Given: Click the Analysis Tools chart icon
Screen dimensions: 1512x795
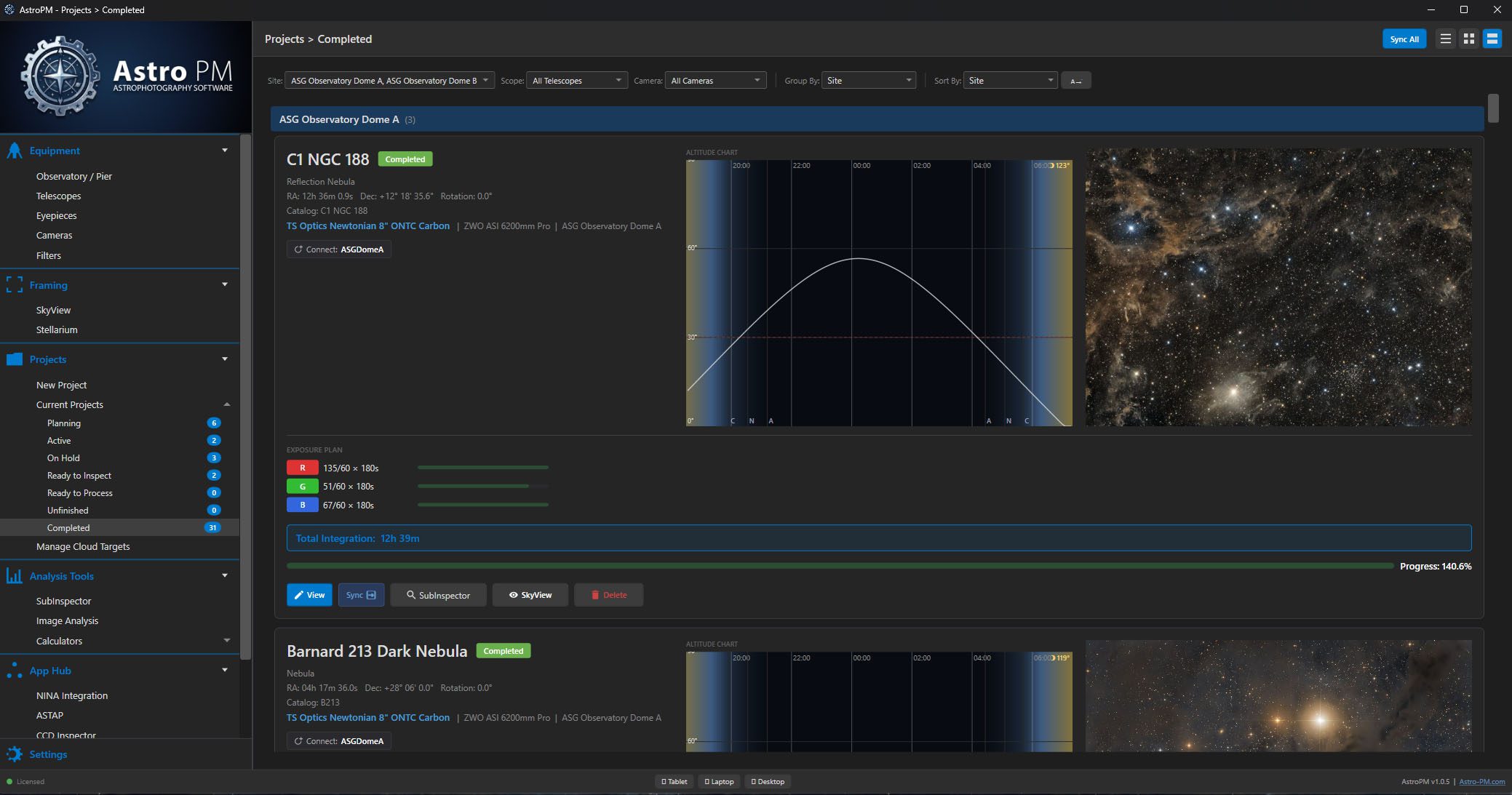Looking at the screenshot, I should [14, 575].
